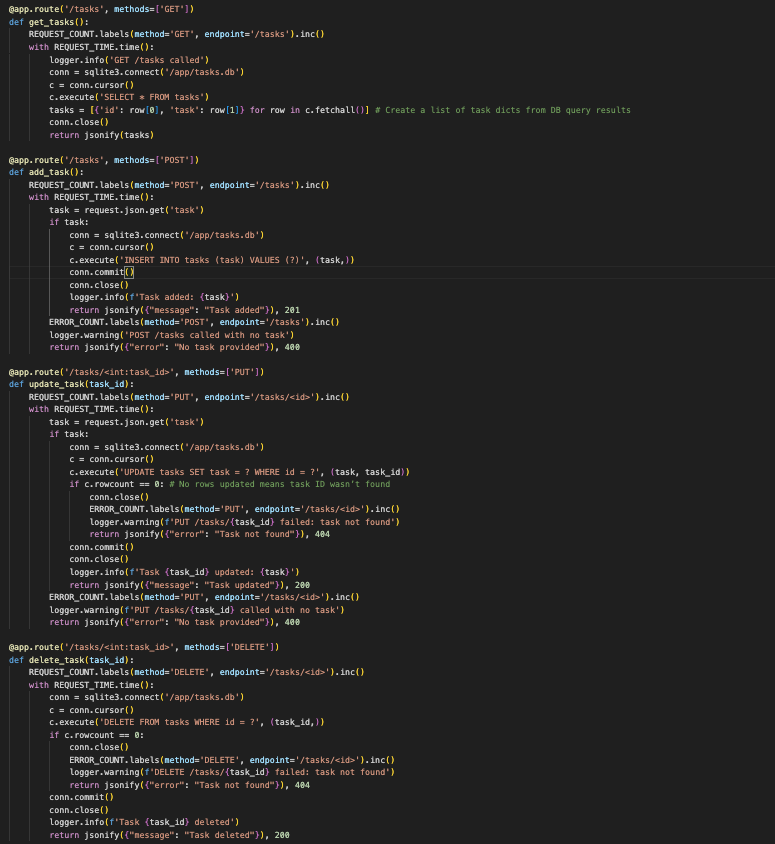This screenshot has width=775, height=844.
Task: Place cursor on 'def add_task():' line
Action: tap(46, 172)
